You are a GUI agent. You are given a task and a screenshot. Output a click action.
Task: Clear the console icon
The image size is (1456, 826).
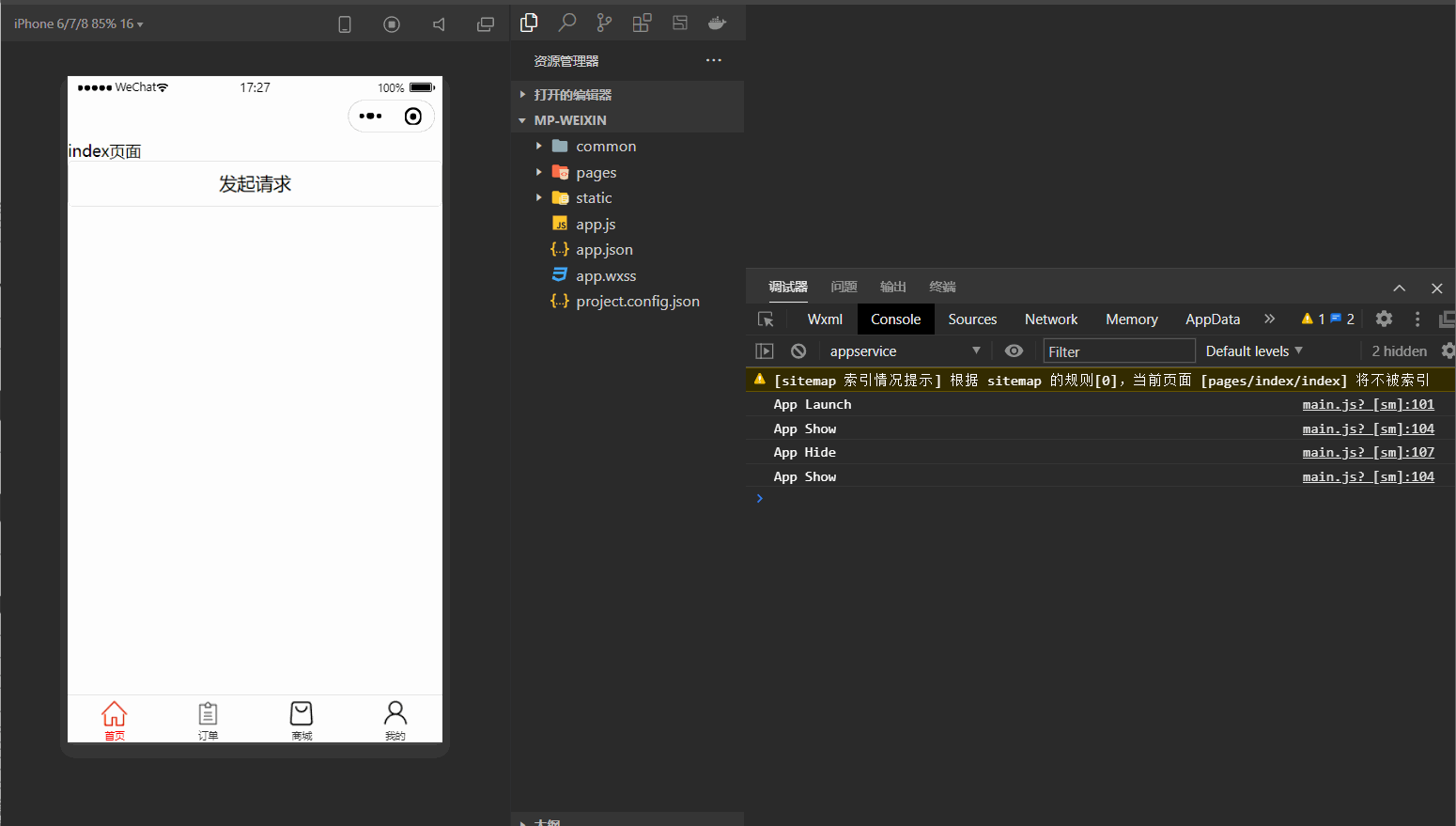coord(798,351)
